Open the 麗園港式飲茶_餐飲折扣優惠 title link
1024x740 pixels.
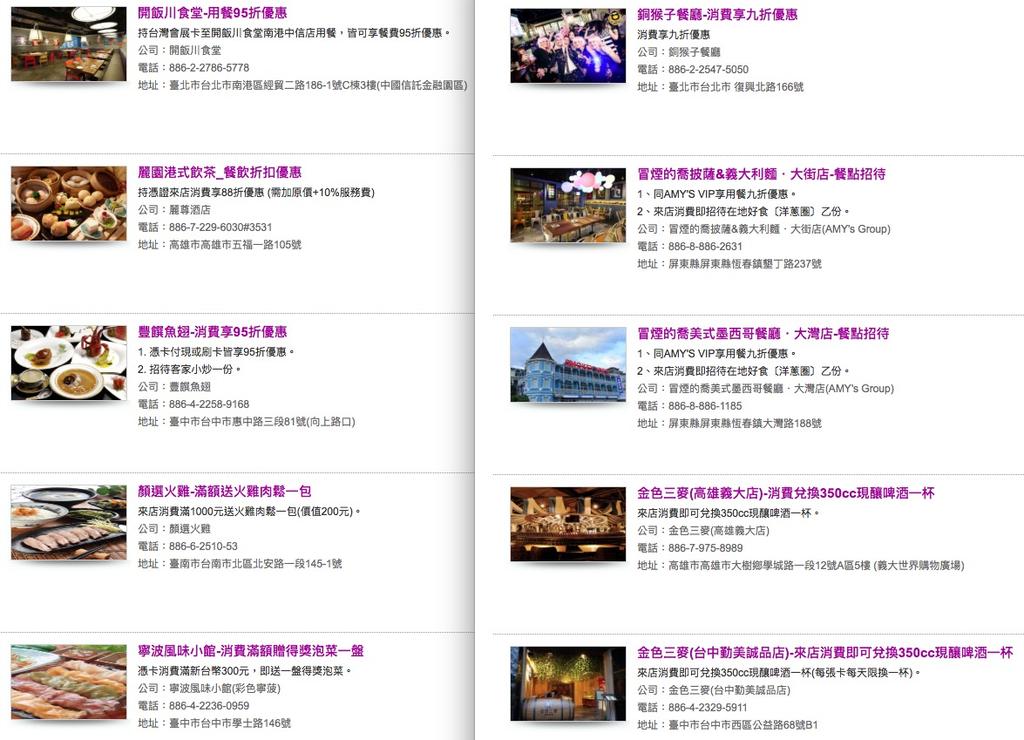click(219, 172)
